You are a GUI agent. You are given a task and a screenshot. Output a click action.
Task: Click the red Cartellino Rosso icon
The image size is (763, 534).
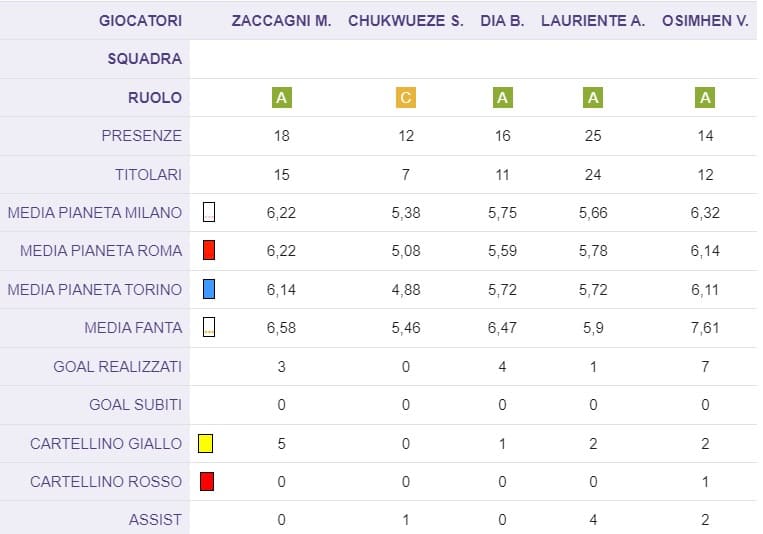pyautogui.click(x=207, y=481)
